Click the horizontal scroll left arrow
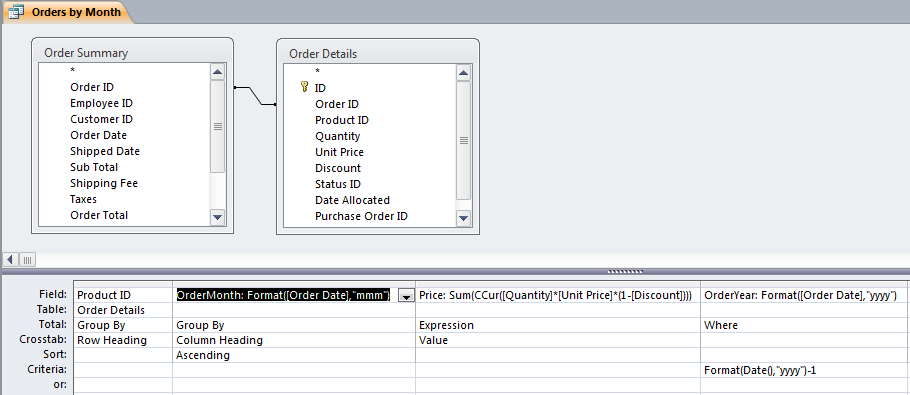Viewport: 910px width, 395px height. (11, 259)
